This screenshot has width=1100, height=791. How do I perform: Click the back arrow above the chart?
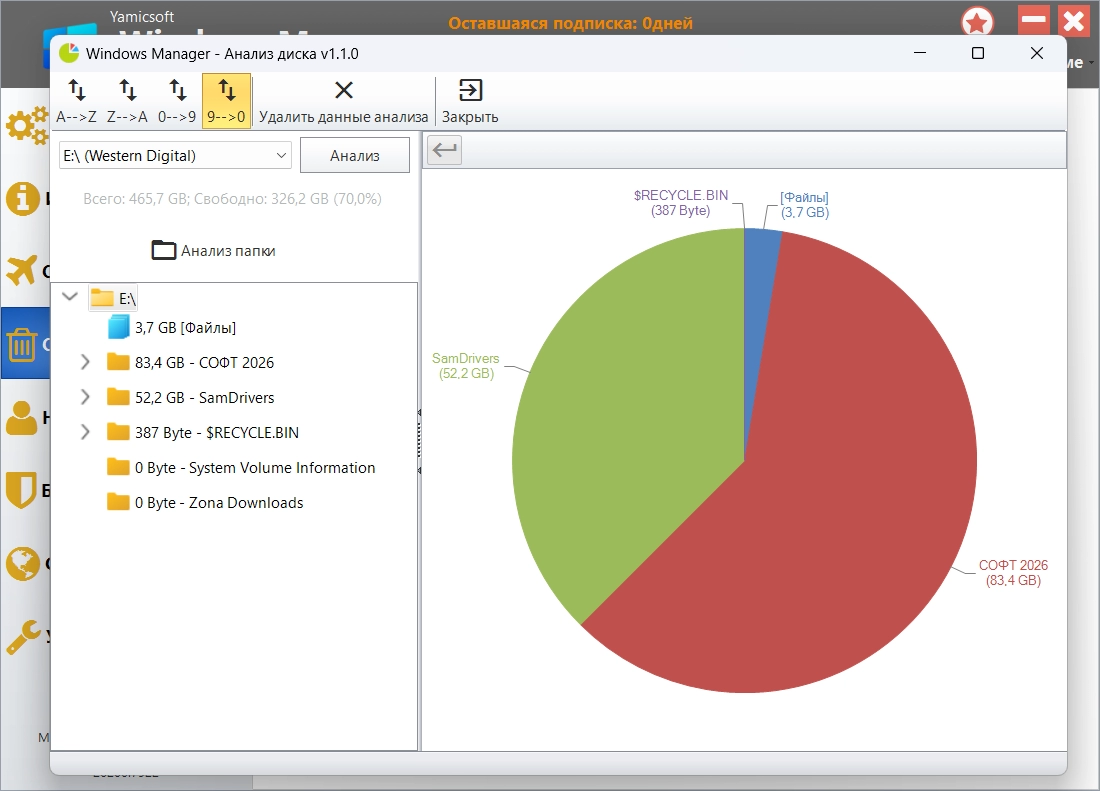coord(445,149)
